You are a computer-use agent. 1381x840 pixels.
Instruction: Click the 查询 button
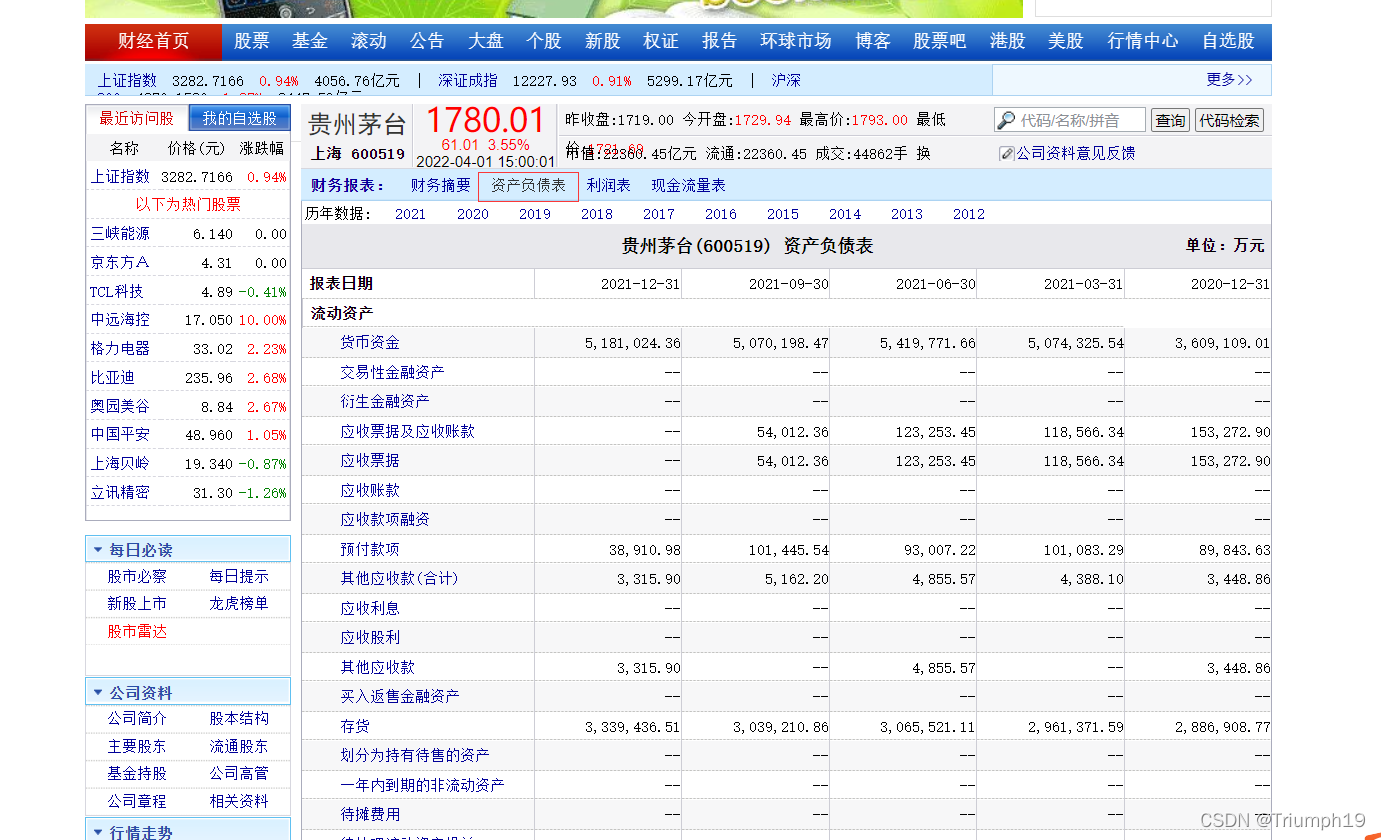coord(1170,121)
